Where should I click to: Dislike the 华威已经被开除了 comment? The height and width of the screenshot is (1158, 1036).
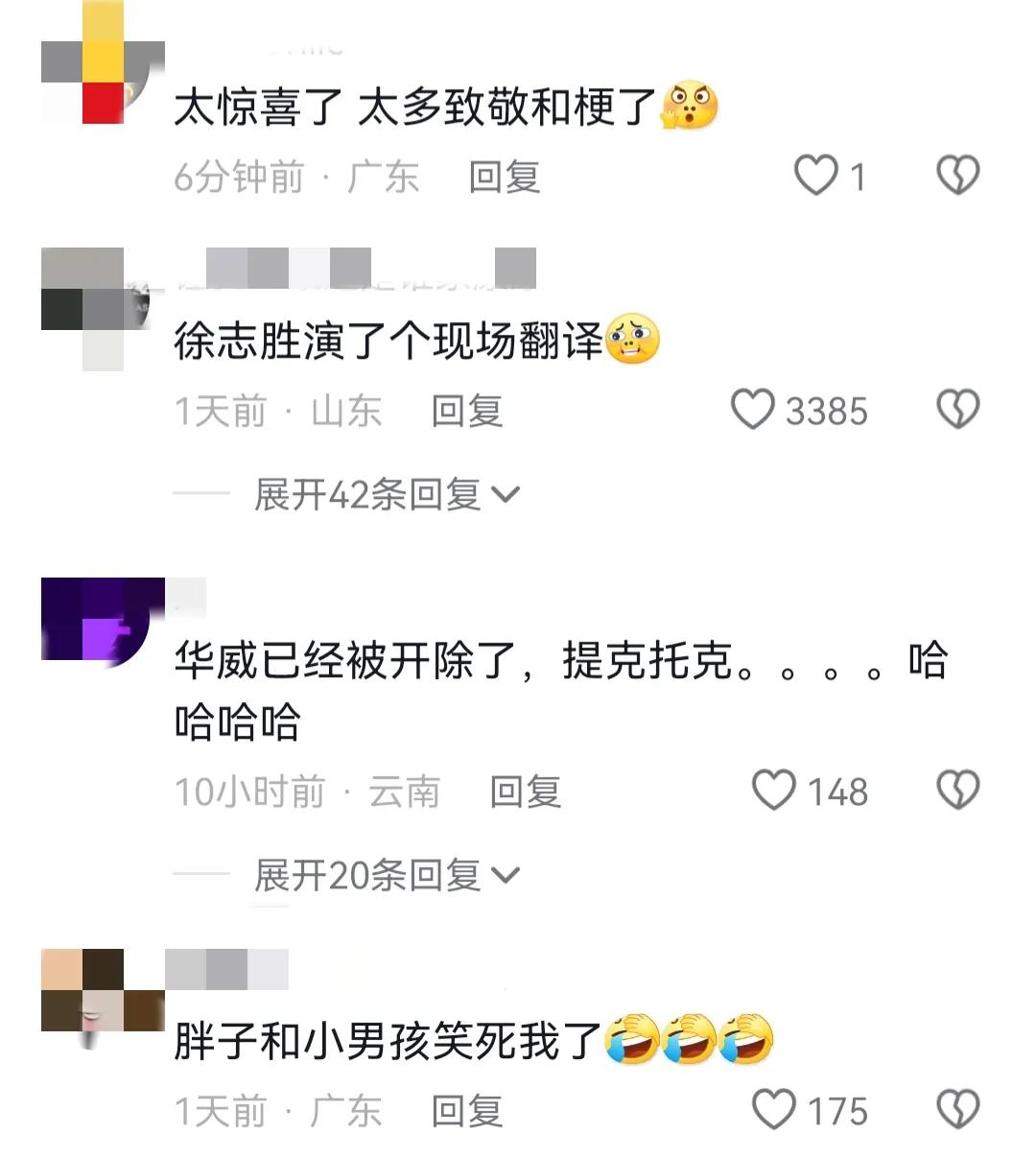(957, 791)
